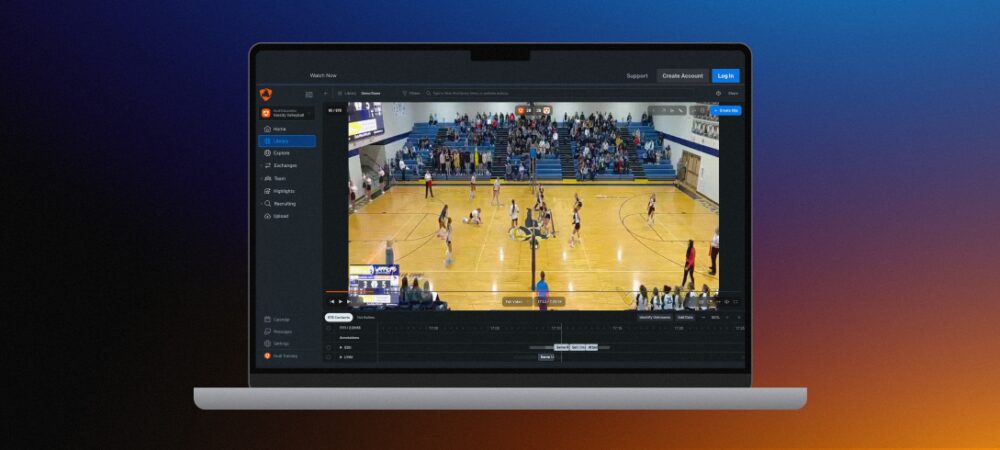1000x450 pixels.
Task: Play the video
Action: (x=341, y=301)
